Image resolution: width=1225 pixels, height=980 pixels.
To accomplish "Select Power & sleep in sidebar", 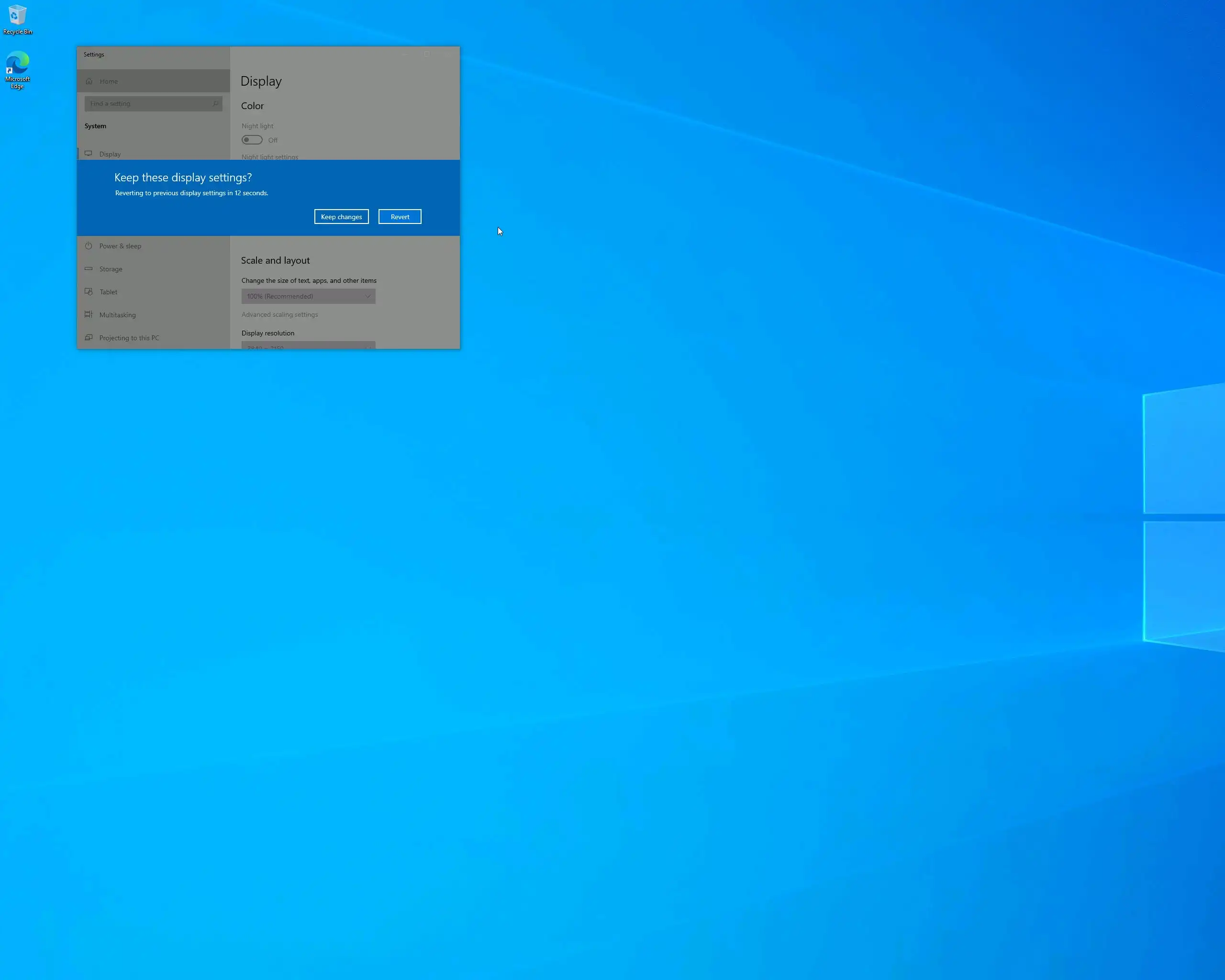I will 120,246.
